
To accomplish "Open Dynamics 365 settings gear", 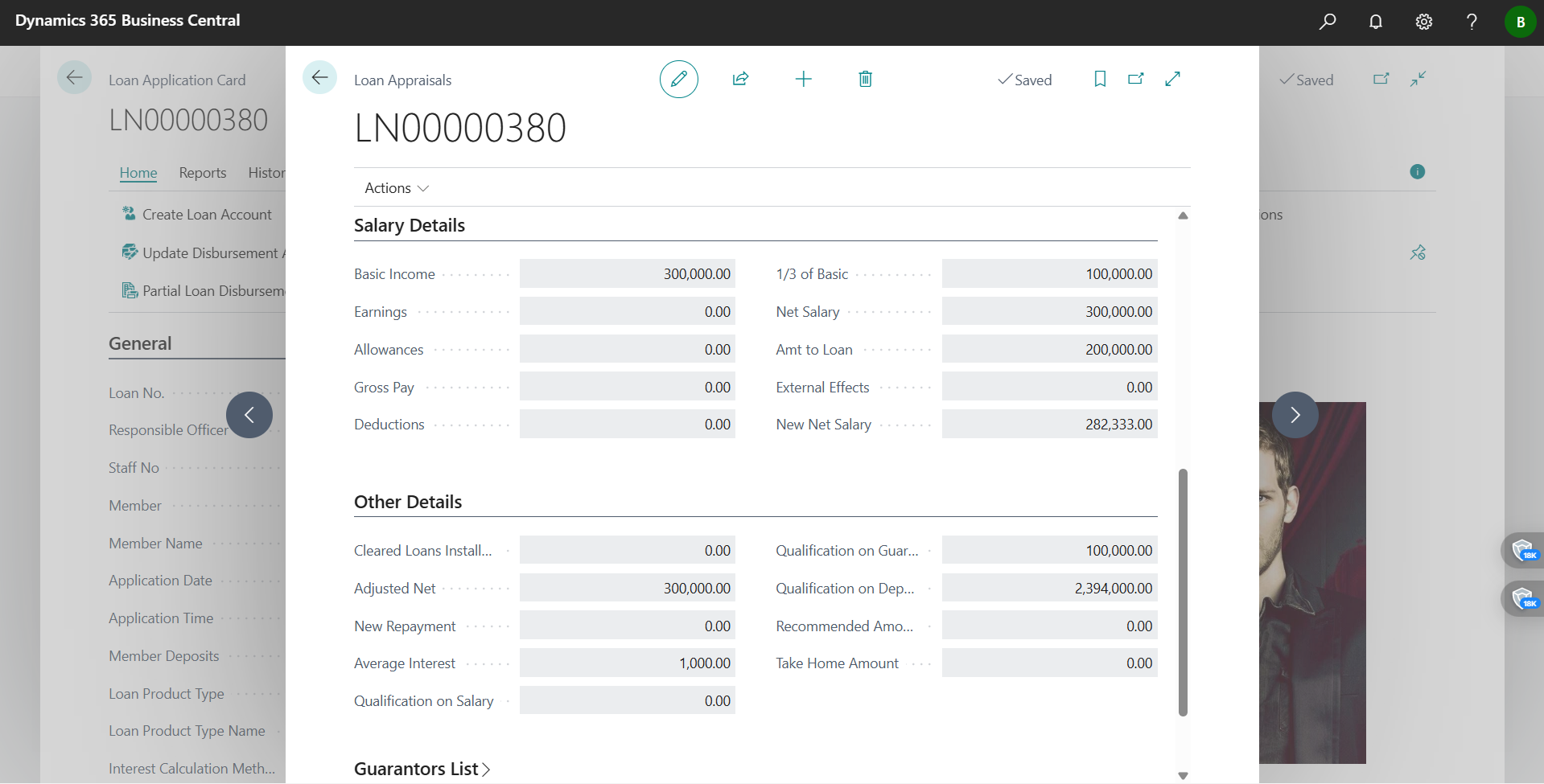I will point(1423,22).
